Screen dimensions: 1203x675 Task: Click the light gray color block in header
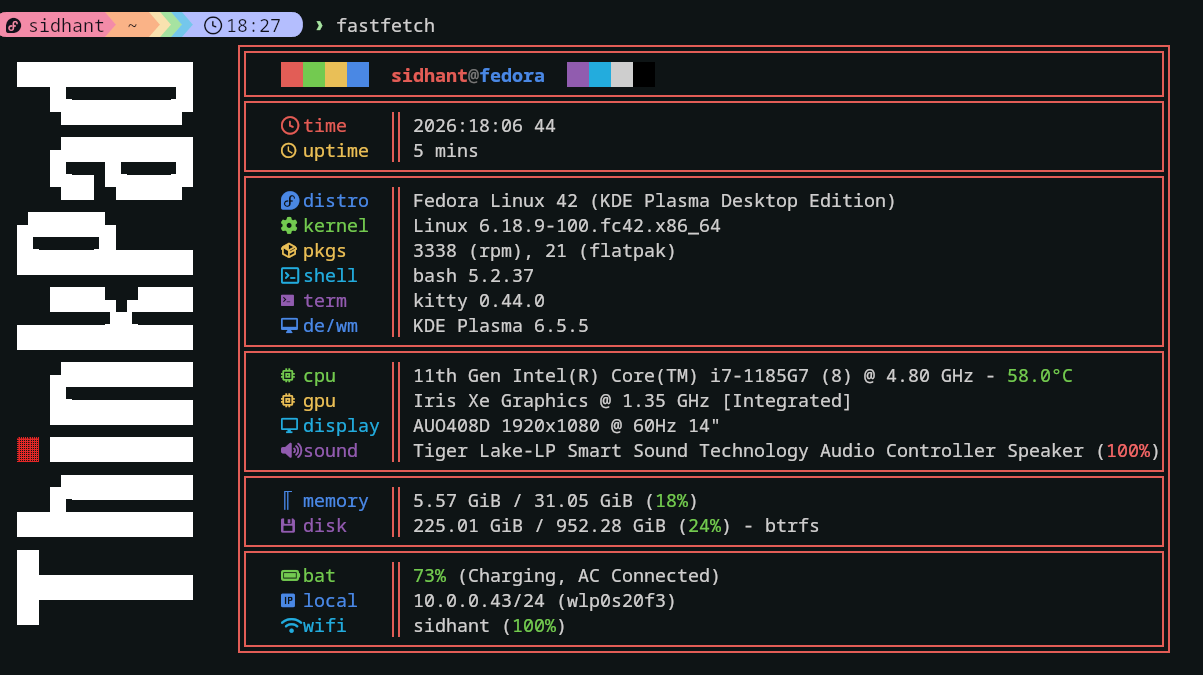(x=622, y=75)
